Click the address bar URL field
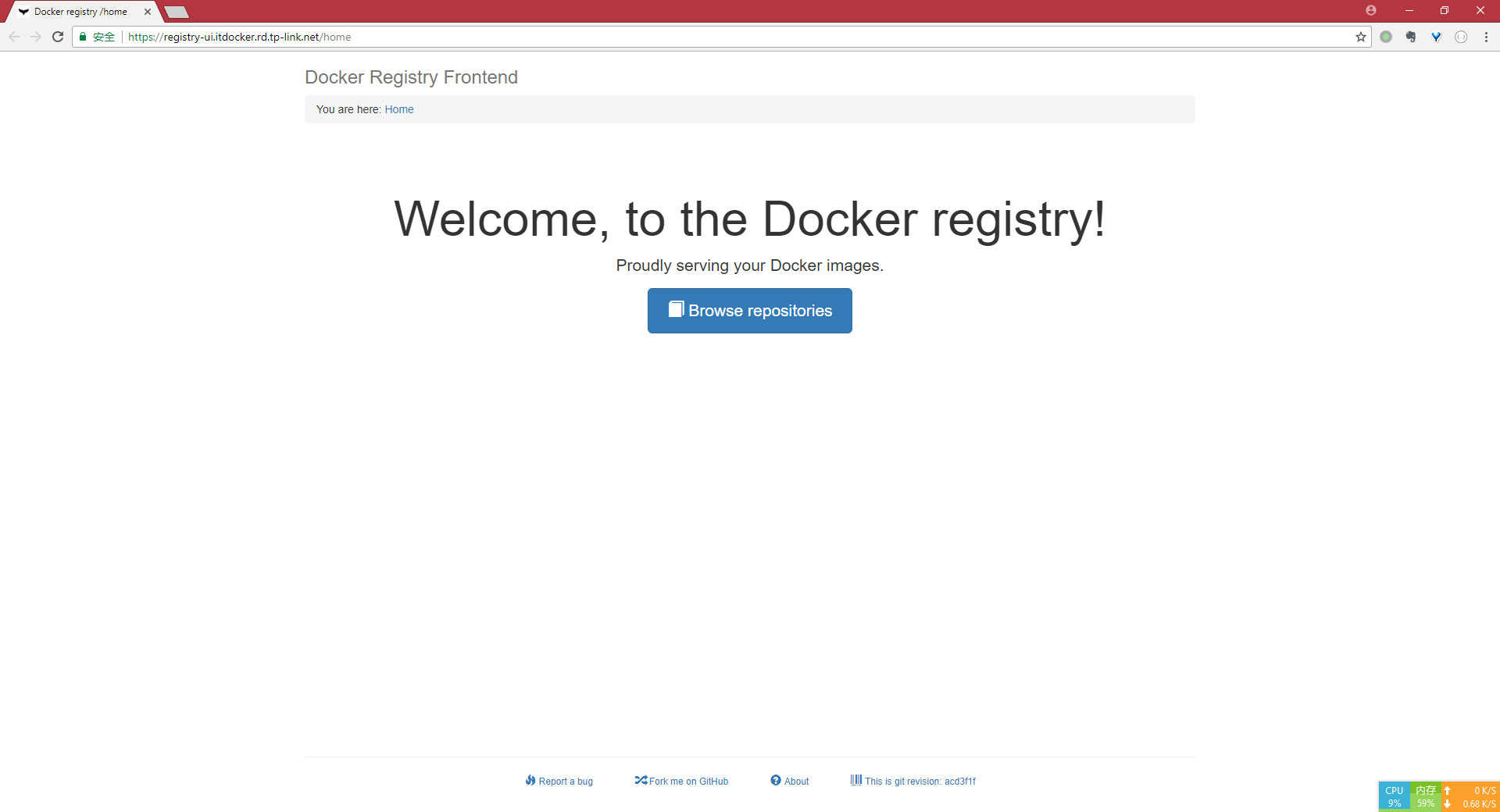This screenshot has height=812, width=1500. [x=703, y=37]
